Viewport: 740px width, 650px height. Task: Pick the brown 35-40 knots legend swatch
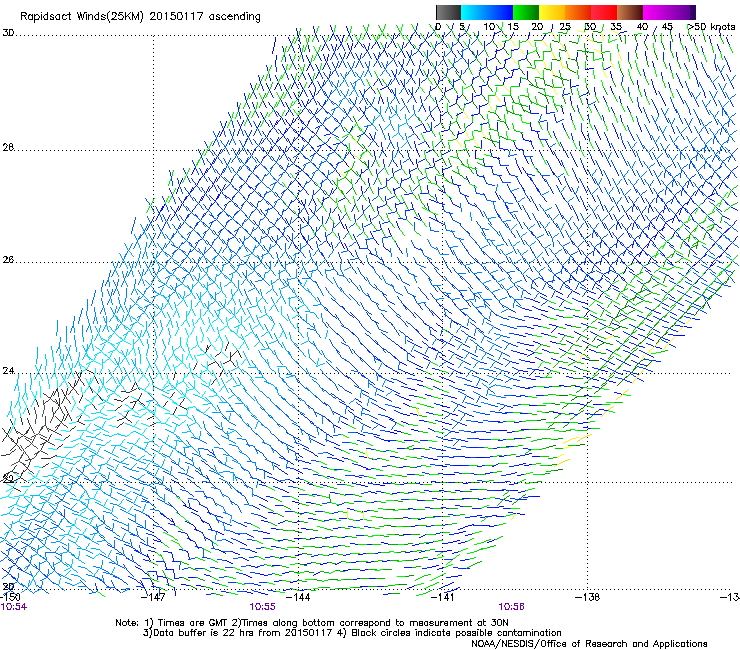tap(630, 12)
